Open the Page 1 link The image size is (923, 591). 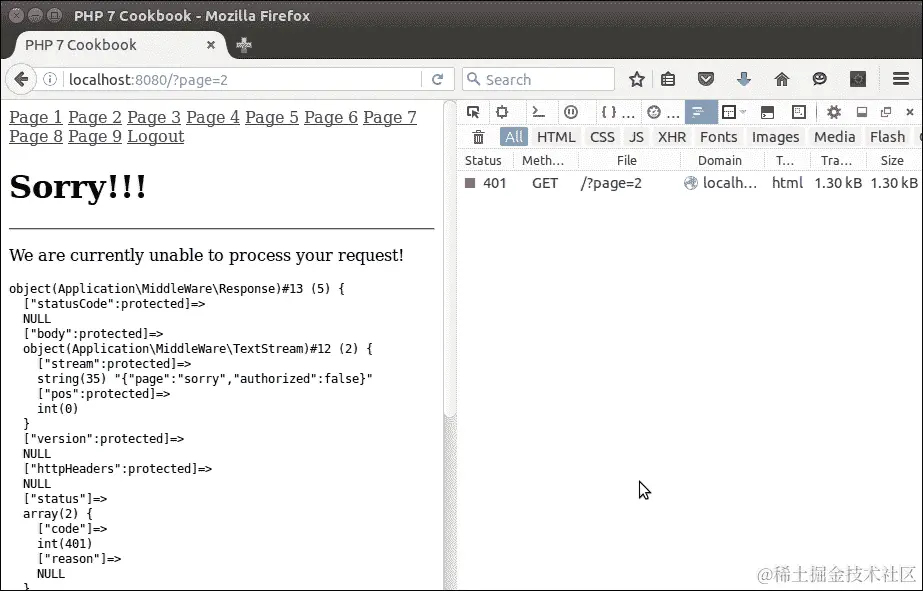(36, 118)
